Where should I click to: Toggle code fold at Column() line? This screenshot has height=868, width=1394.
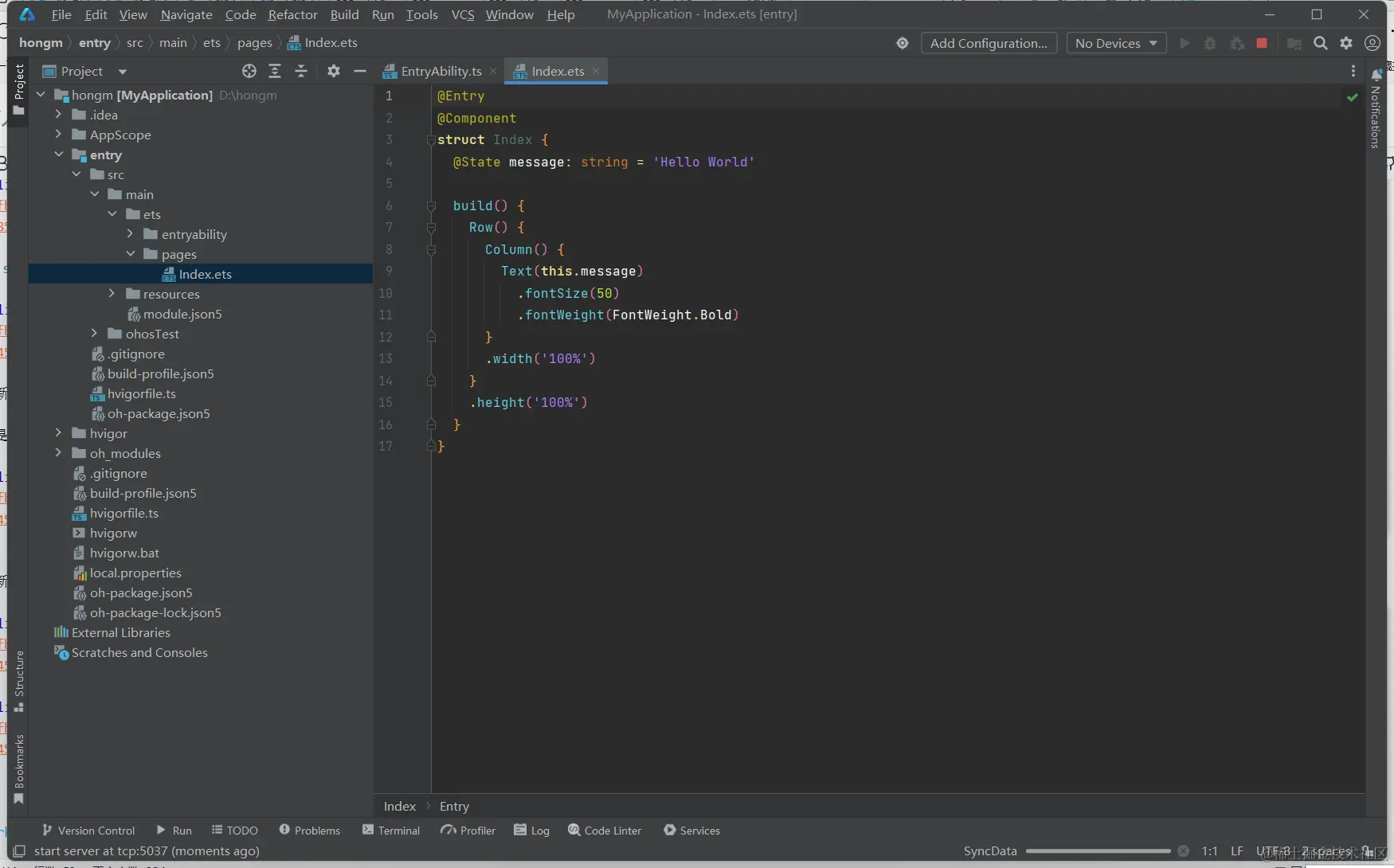click(x=431, y=249)
